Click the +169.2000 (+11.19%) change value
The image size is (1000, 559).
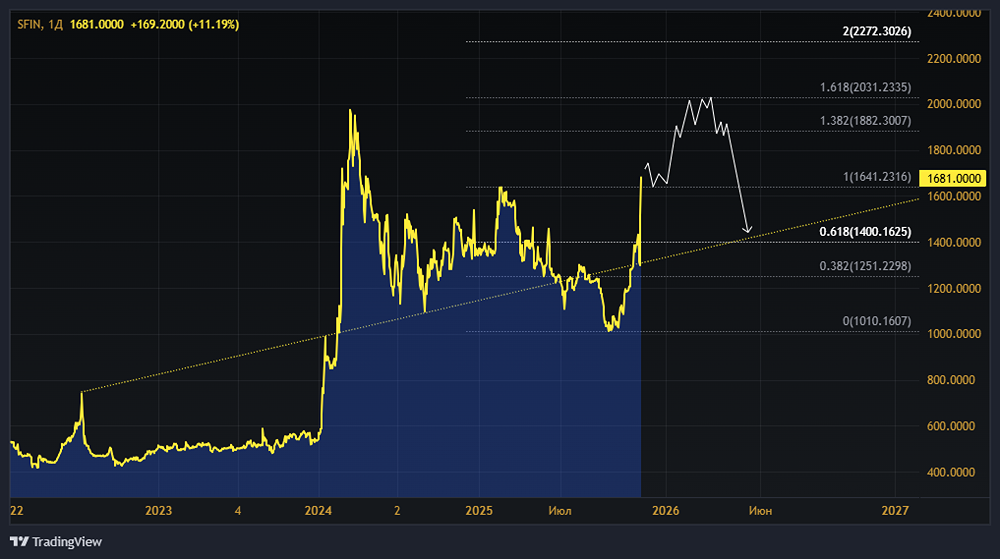184,25
